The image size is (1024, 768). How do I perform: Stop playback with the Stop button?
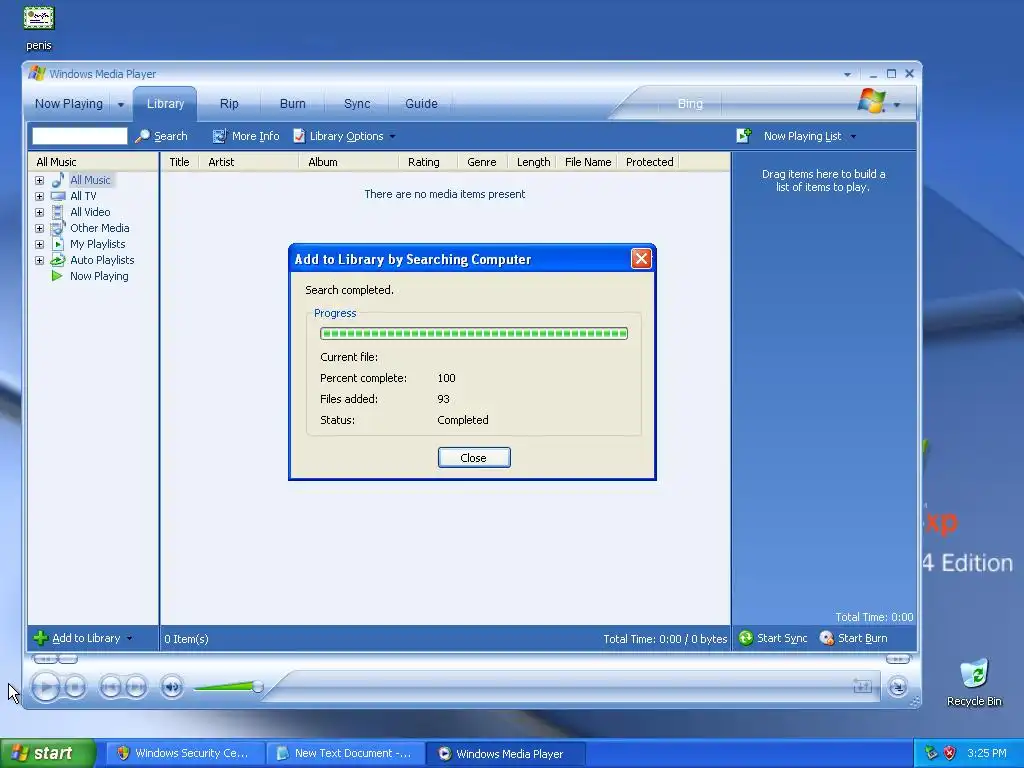tap(75, 687)
